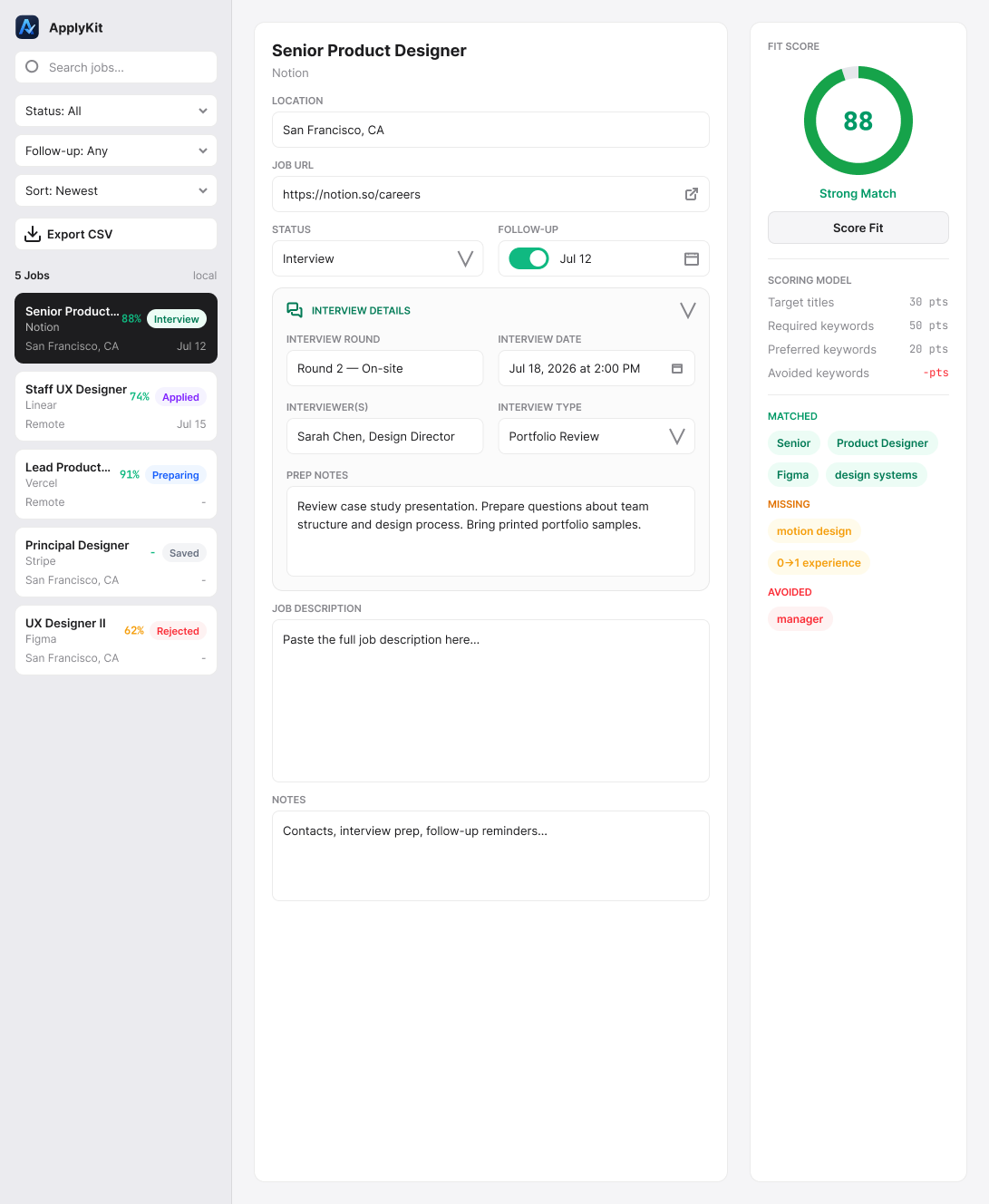Select the UX Designer II Figma job
Image resolution: width=989 pixels, height=1204 pixels.
coord(116,640)
